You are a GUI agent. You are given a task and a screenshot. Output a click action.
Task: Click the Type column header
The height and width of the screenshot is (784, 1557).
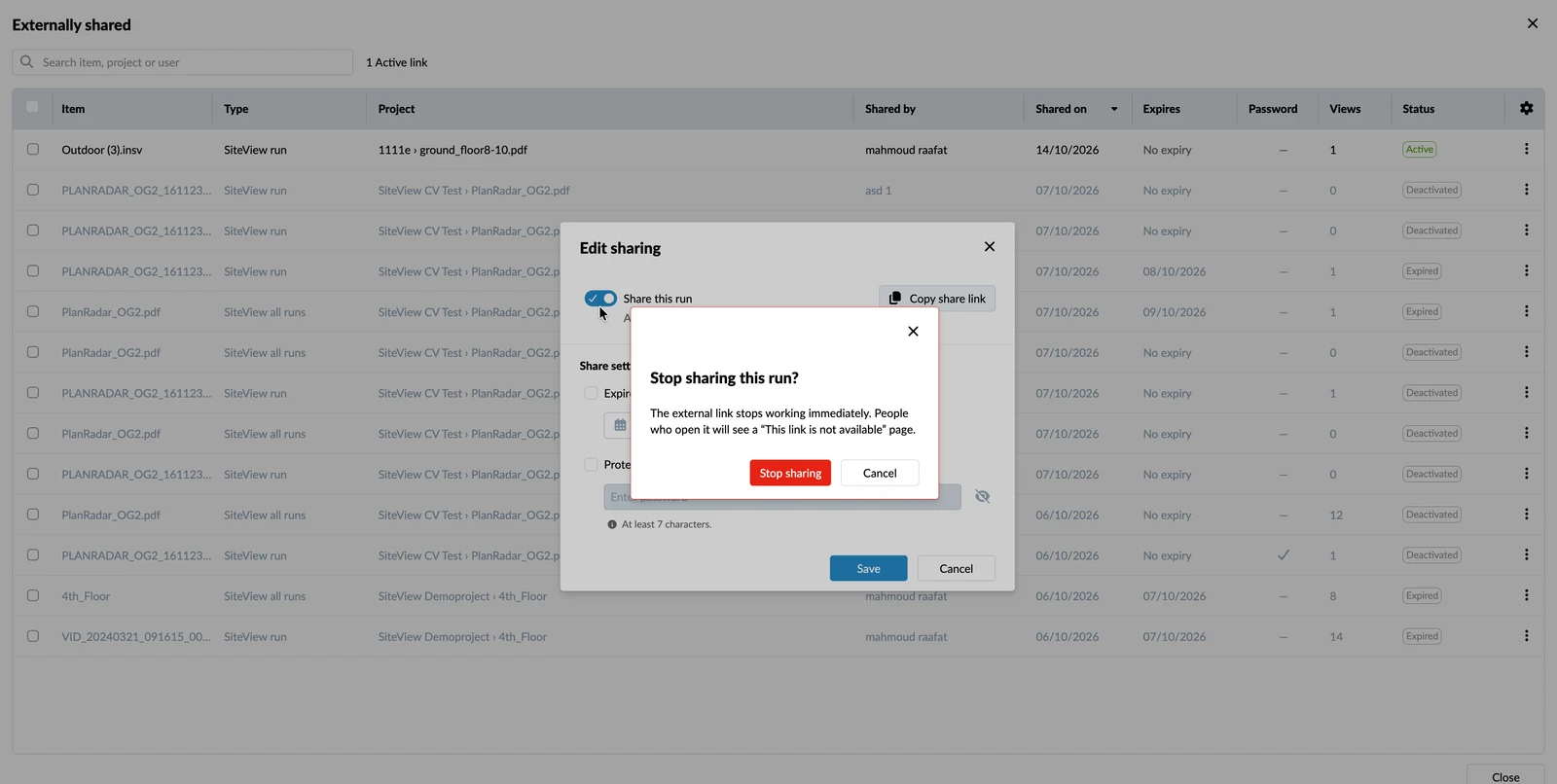tap(236, 109)
